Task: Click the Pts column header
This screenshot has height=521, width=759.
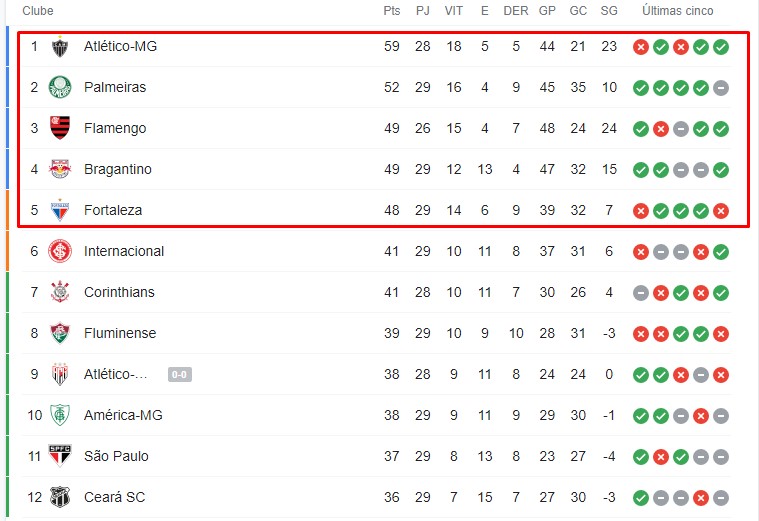Action: tap(391, 11)
